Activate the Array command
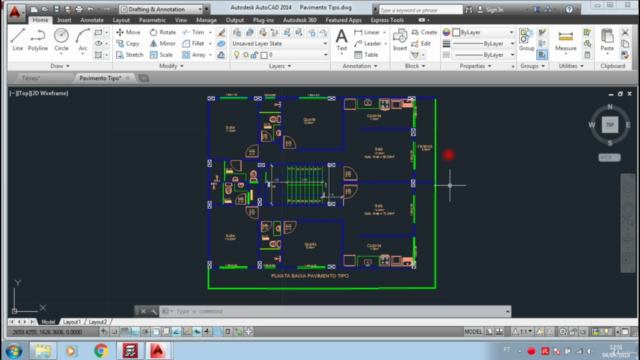Viewport: 640px width, 360px height. click(x=194, y=55)
